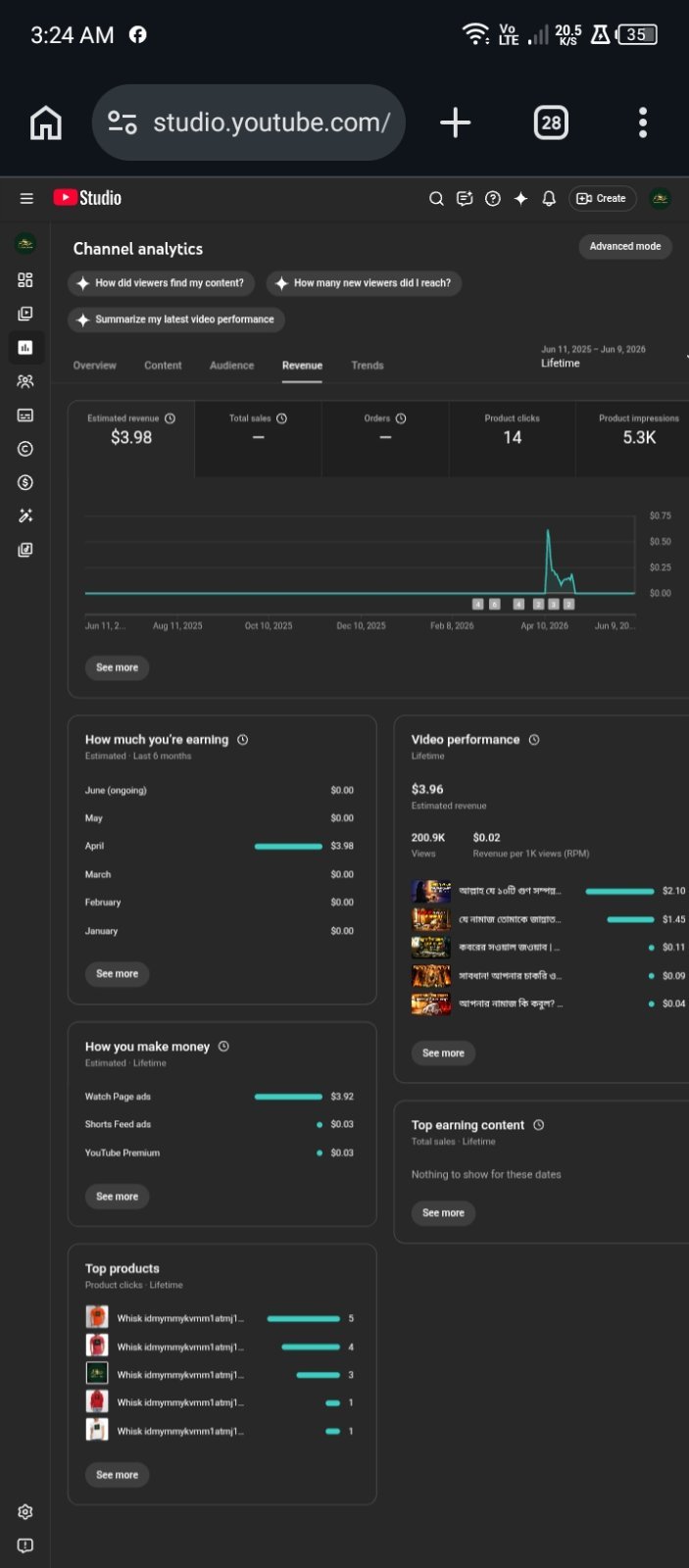The image size is (689, 1568).
Task: Open the help question mark icon
Action: (493, 198)
